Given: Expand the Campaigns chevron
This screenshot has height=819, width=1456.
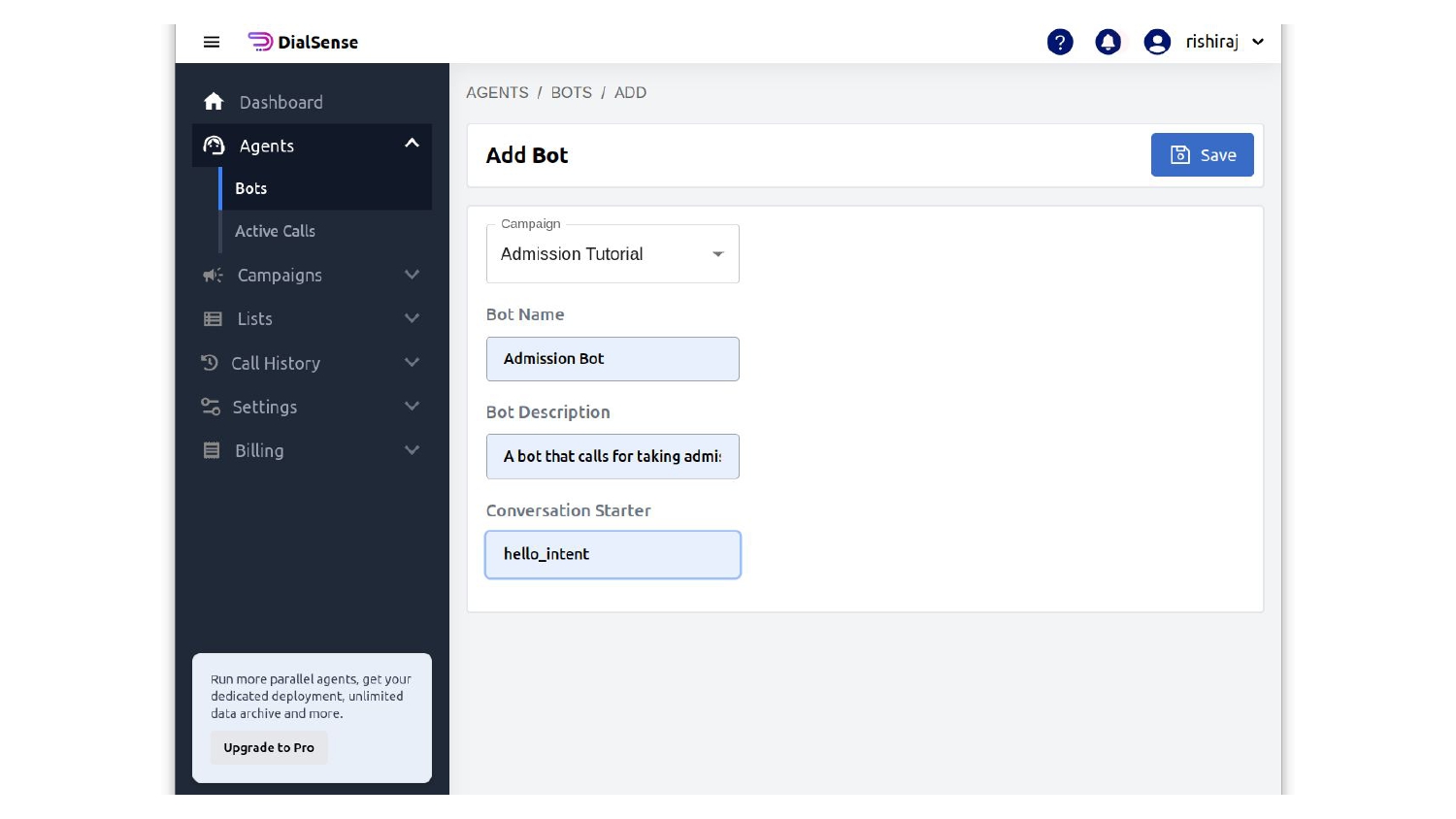Looking at the screenshot, I should (x=412, y=275).
